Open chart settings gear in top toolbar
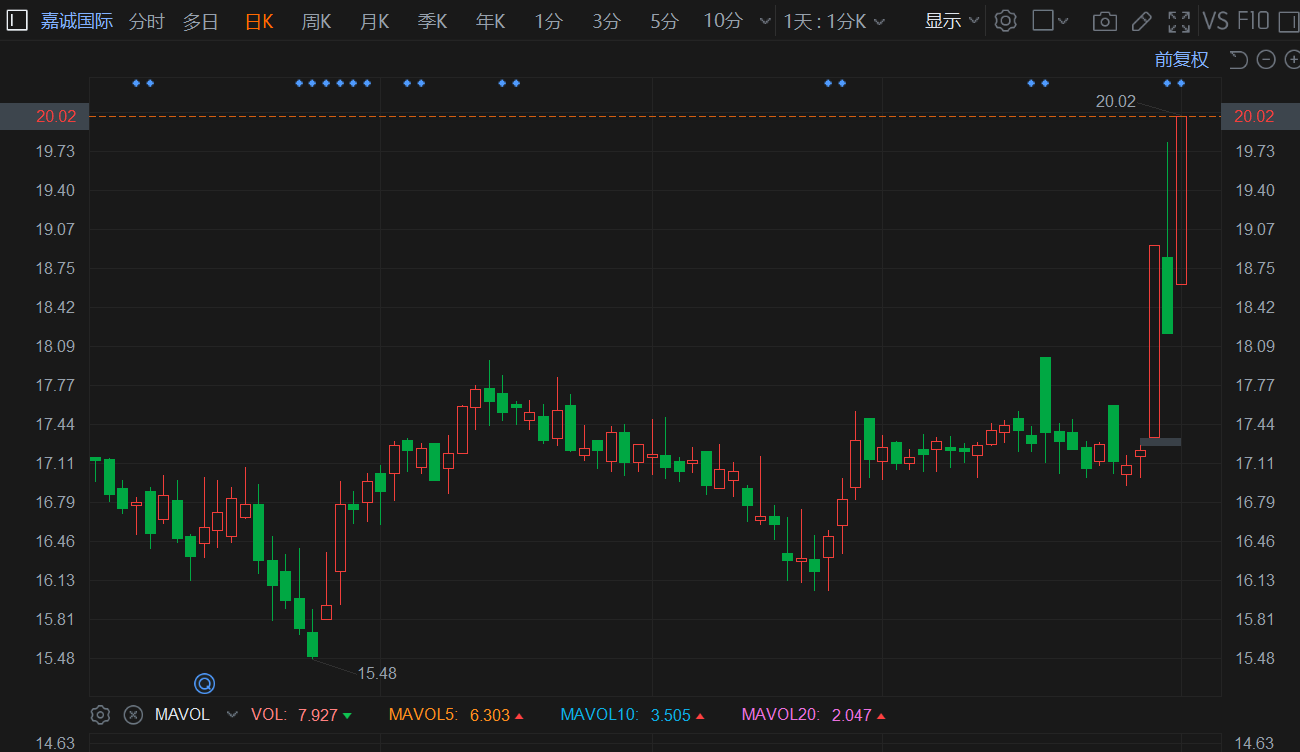The height and width of the screenshot is (752, 1300). point(1006,21)
